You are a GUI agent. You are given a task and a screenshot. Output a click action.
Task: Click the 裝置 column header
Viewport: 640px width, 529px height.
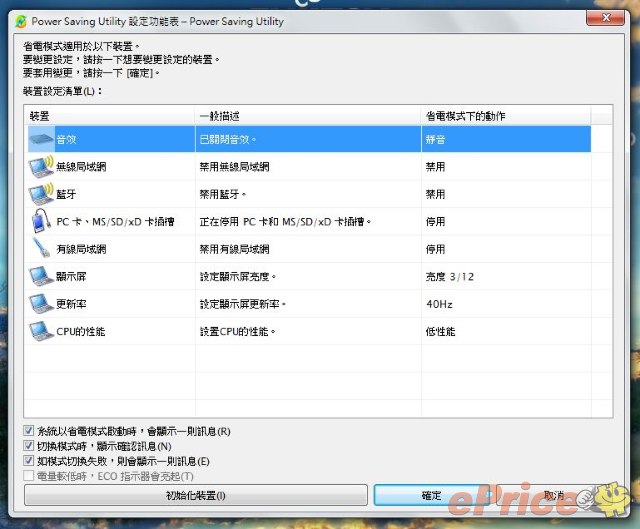coord(109,116)
